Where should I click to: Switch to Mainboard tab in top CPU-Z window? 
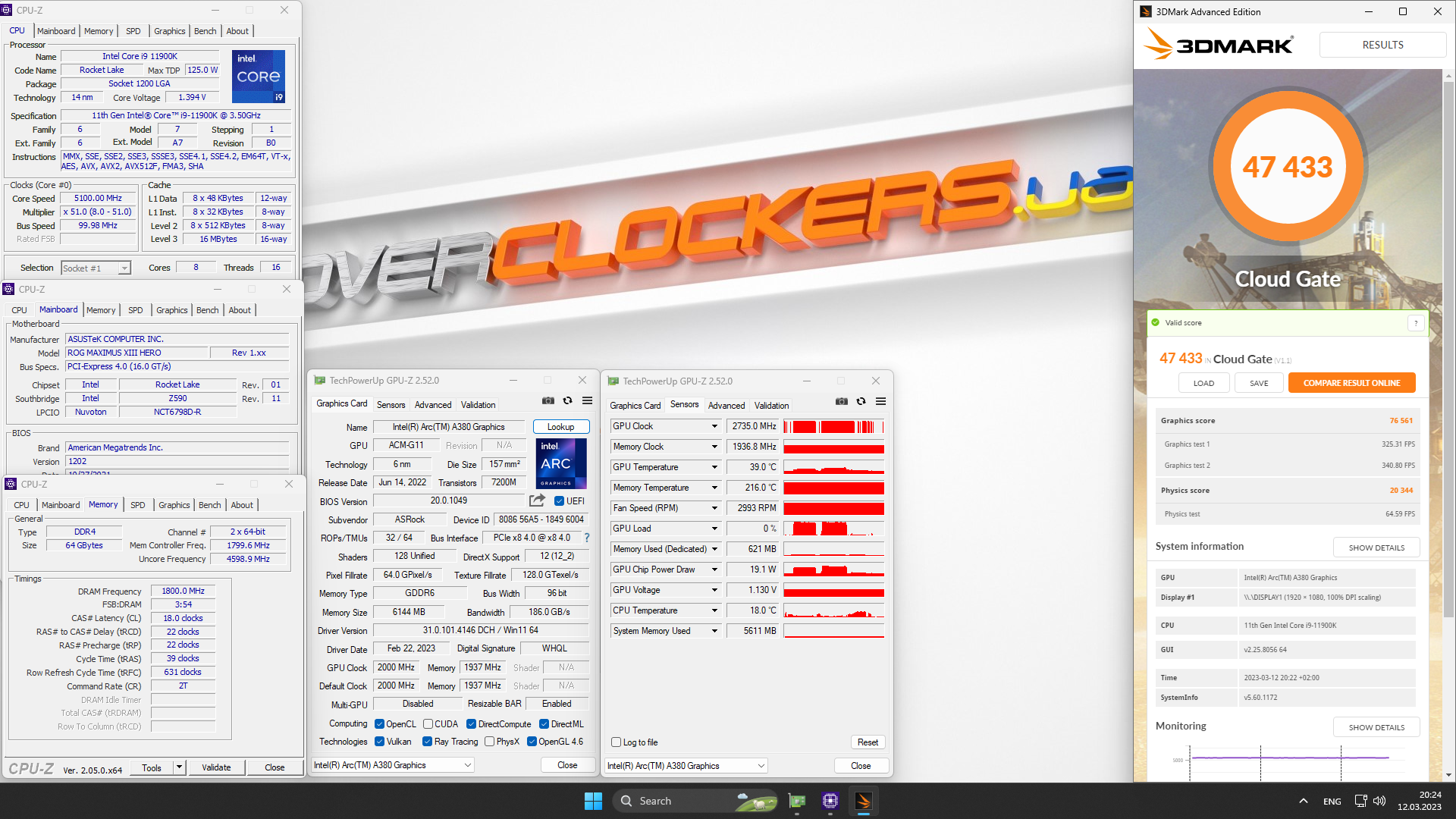point(56,31)
